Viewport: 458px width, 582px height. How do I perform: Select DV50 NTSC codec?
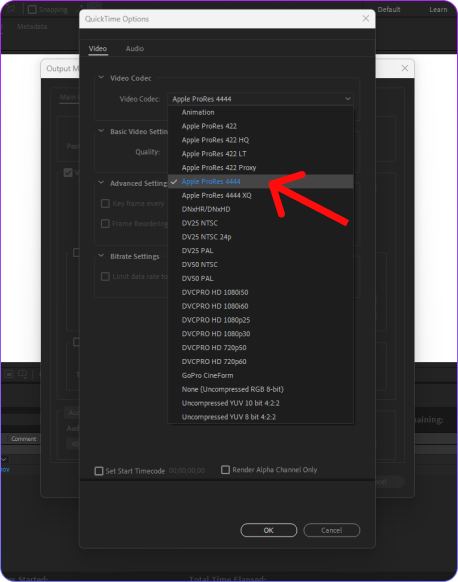point(261,265)
